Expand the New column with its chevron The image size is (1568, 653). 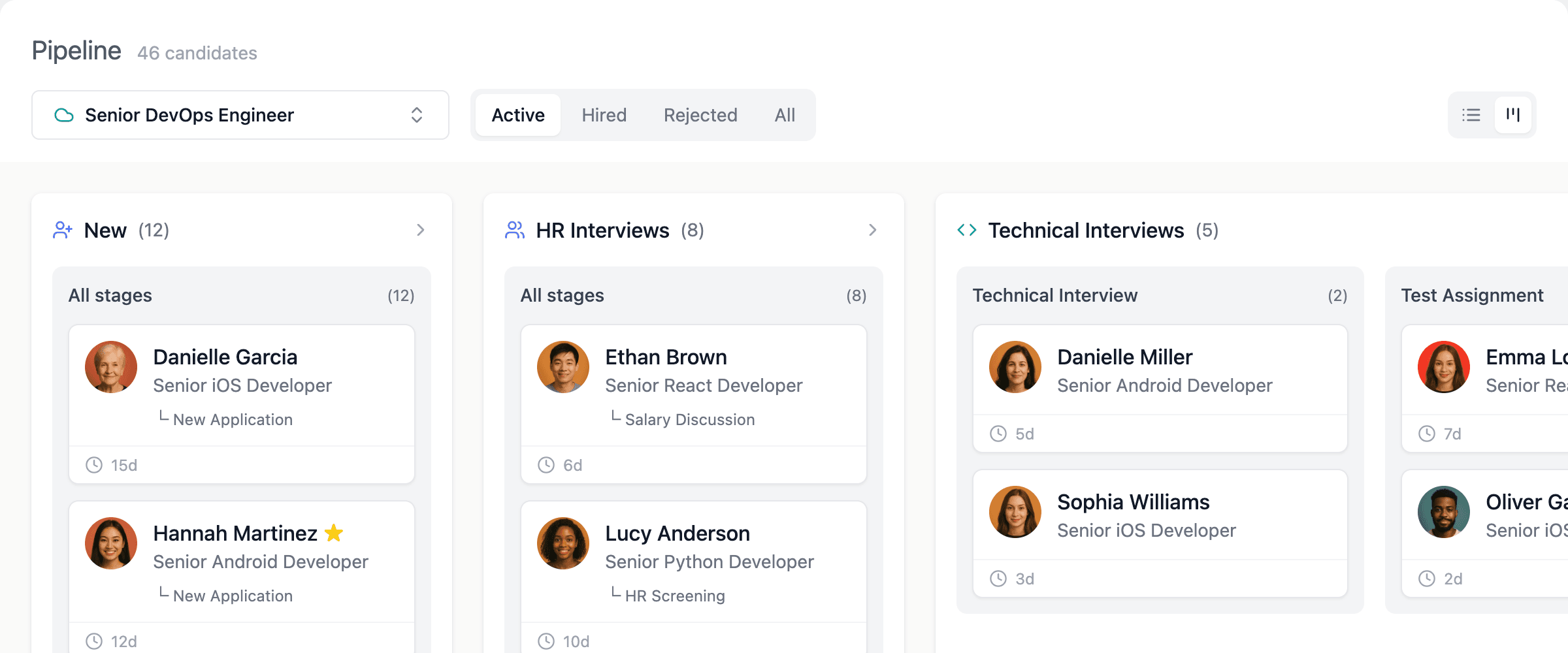tap(420, 230)
